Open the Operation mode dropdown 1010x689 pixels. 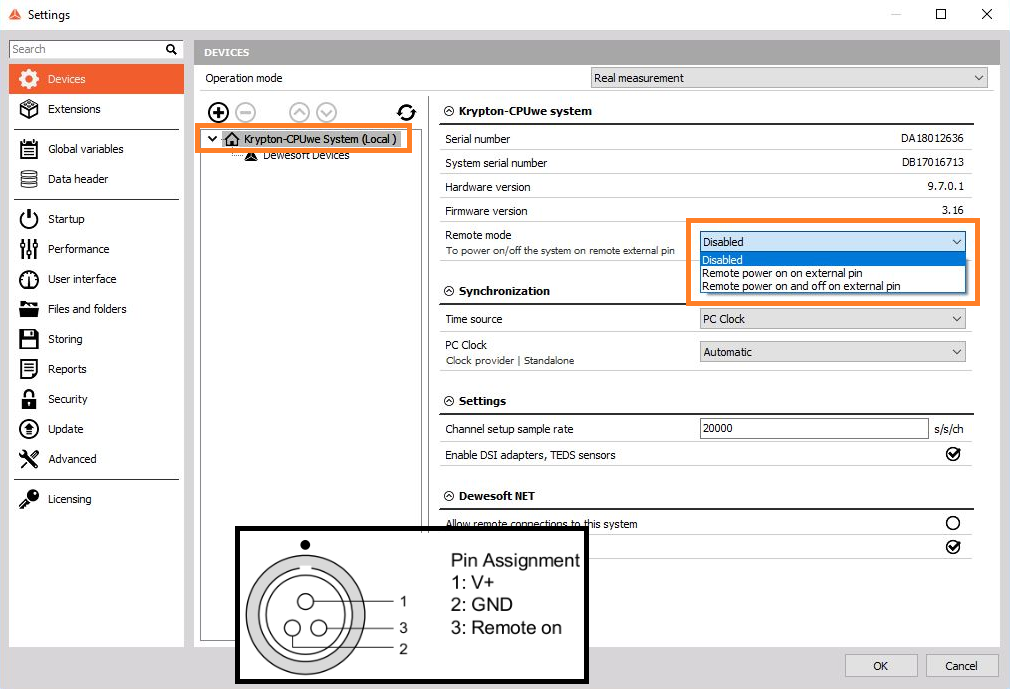click(x=789, y=78)
